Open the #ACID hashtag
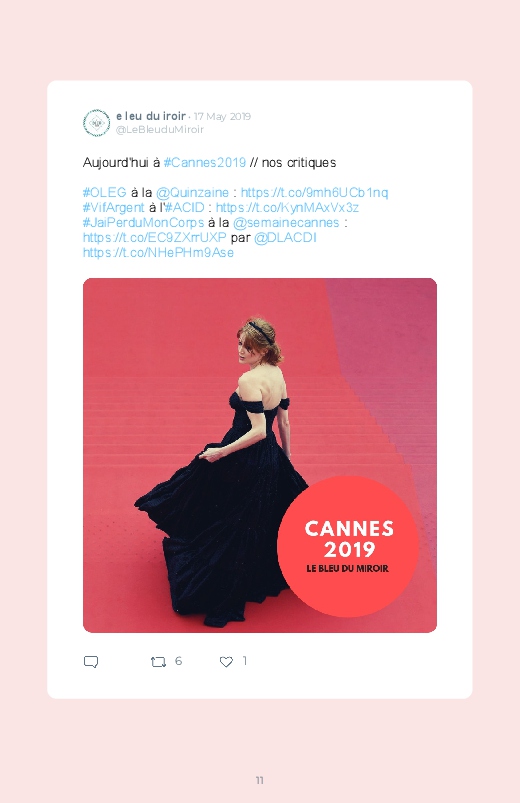This screenshot has height=803, width=520. point(185,207)
